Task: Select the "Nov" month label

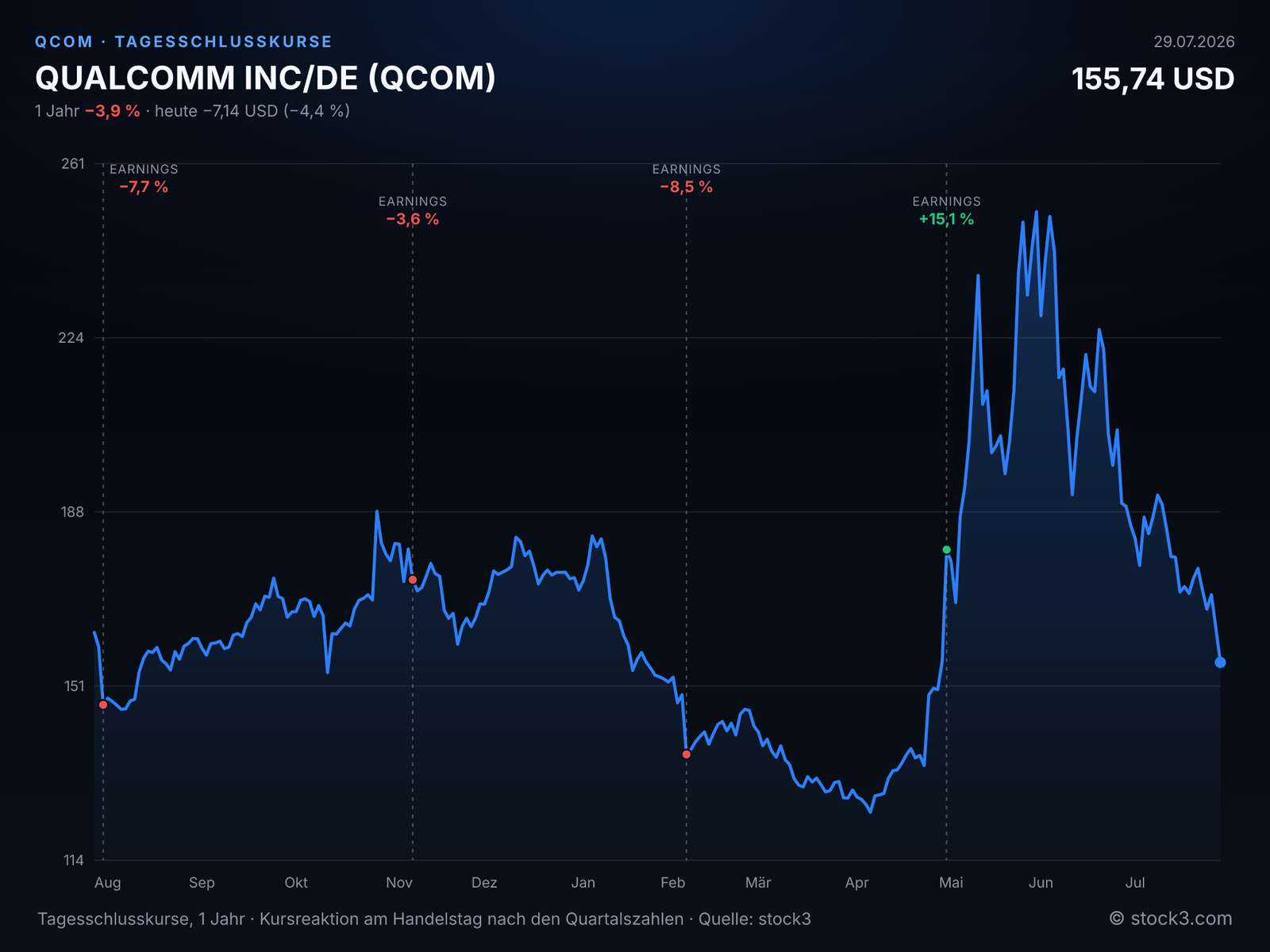Action: [x=399, y=883]
